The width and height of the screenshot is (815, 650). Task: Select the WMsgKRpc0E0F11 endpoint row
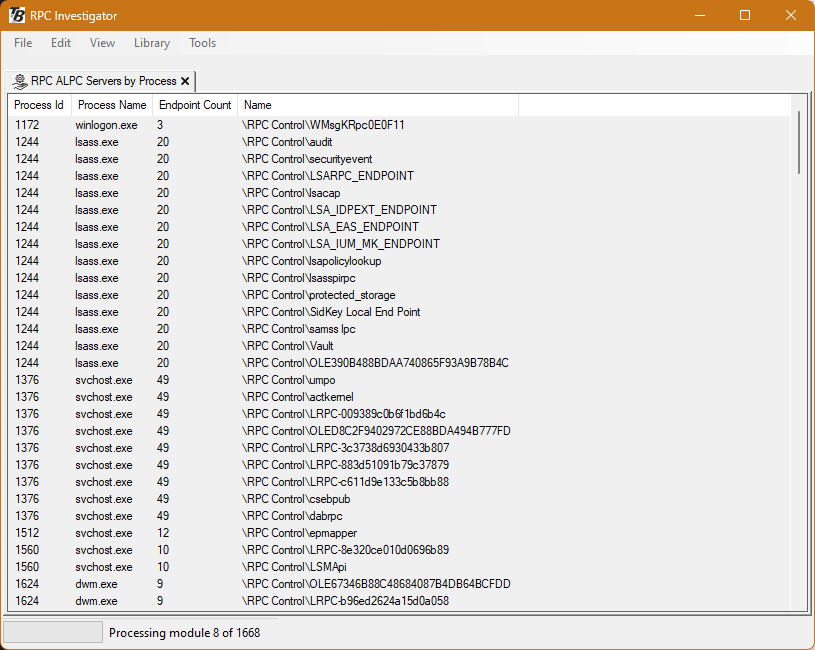399,125
